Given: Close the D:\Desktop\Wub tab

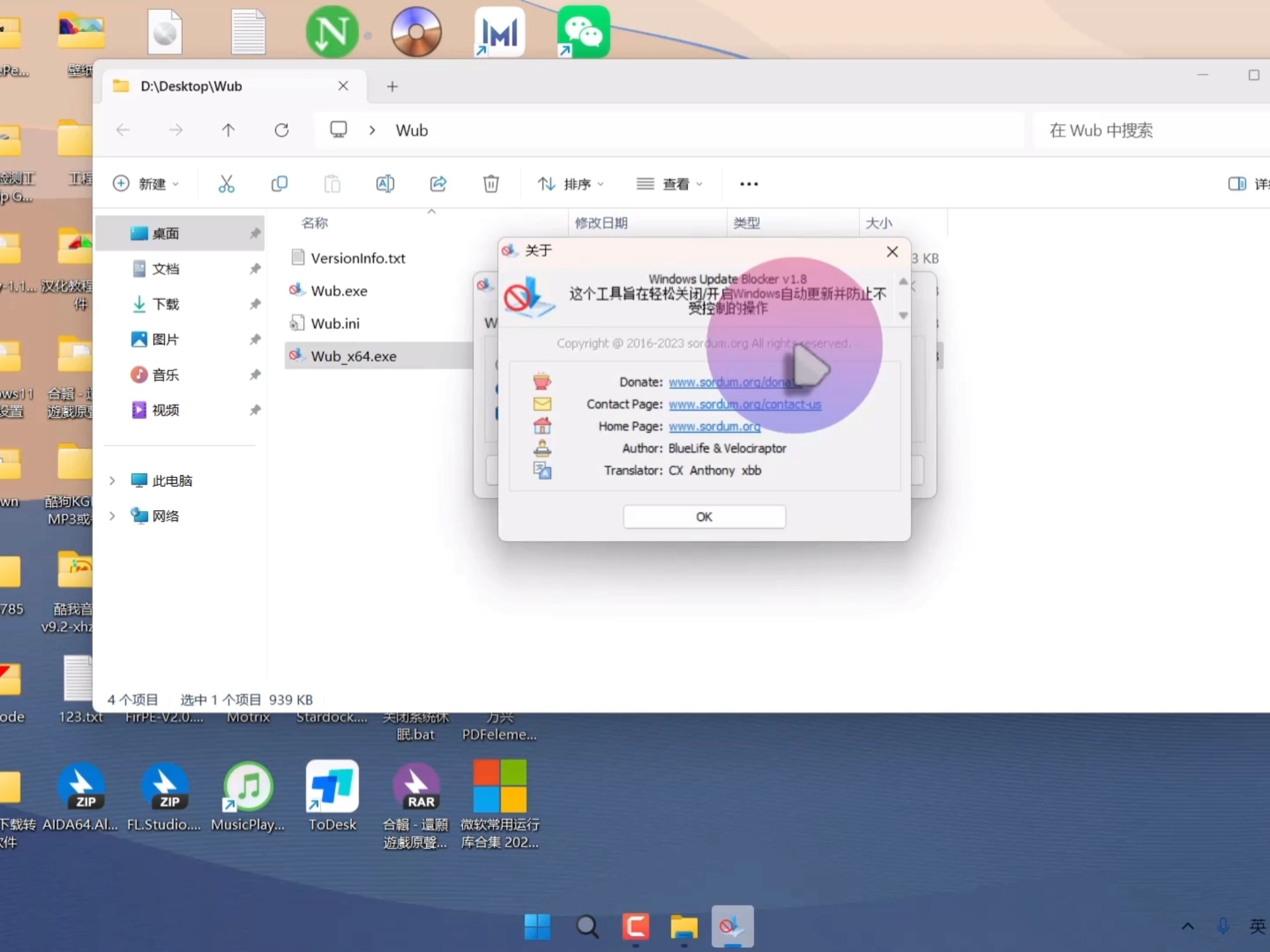Looking at the screenshot, I should coord(343,86).
